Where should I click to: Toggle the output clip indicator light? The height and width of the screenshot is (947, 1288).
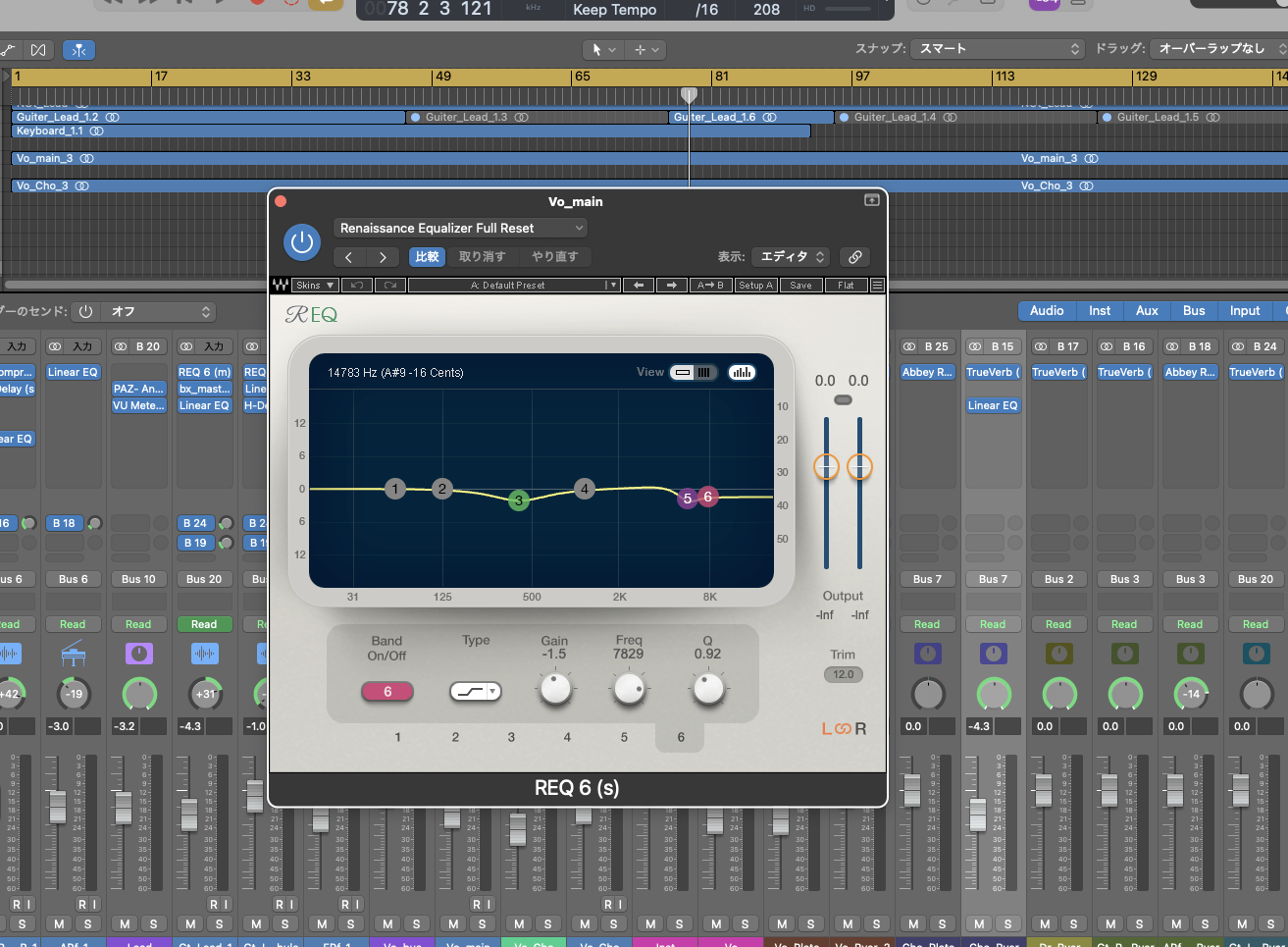(843, 400)
